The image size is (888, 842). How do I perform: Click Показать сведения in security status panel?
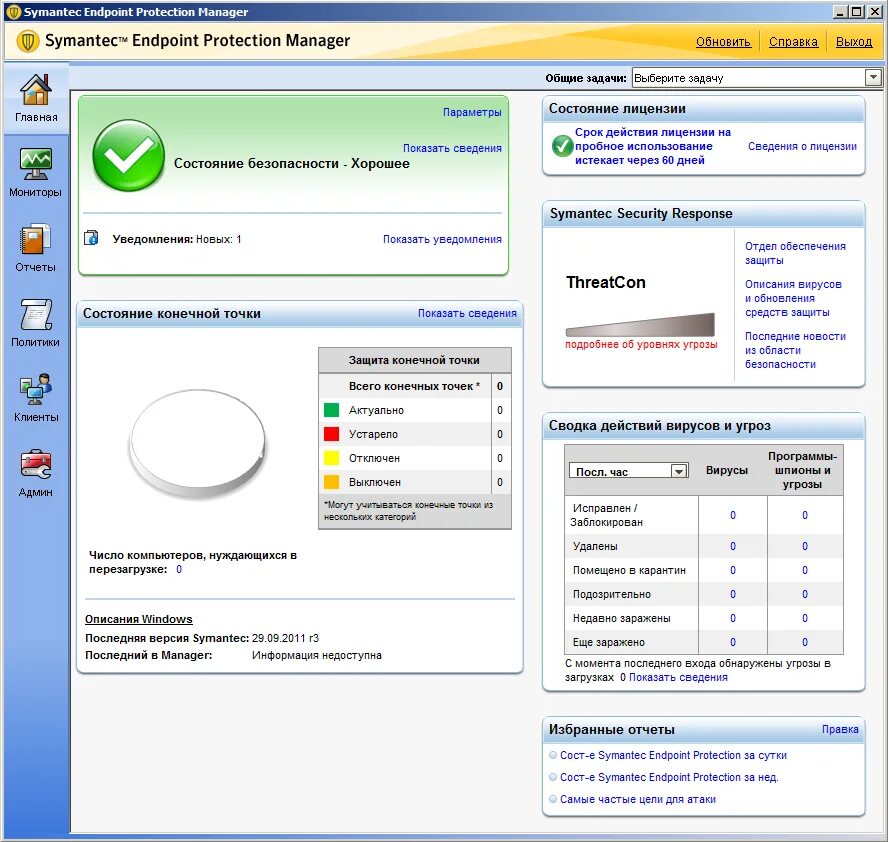click(x=452, y=148)
